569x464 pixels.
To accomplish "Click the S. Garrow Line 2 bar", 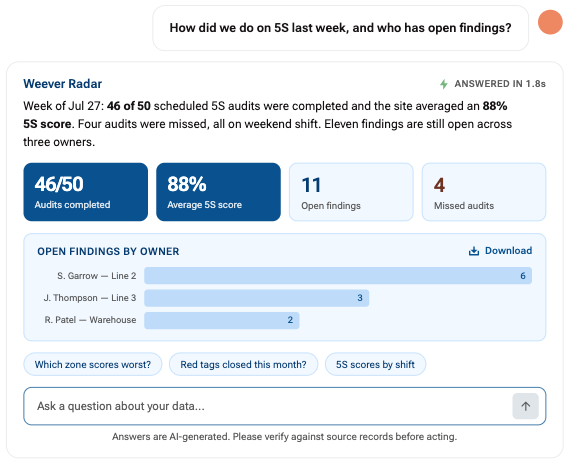I will tap(338, 276).
